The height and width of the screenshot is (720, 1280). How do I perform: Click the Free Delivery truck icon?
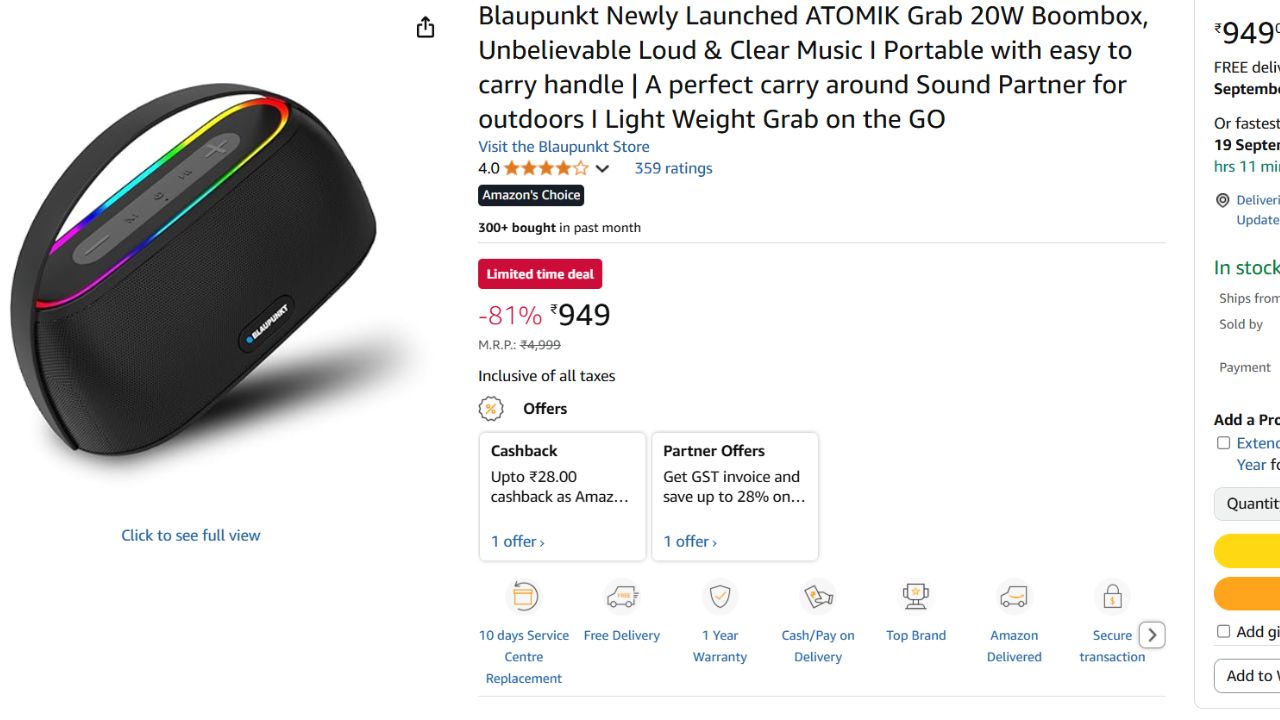[622, 597]
